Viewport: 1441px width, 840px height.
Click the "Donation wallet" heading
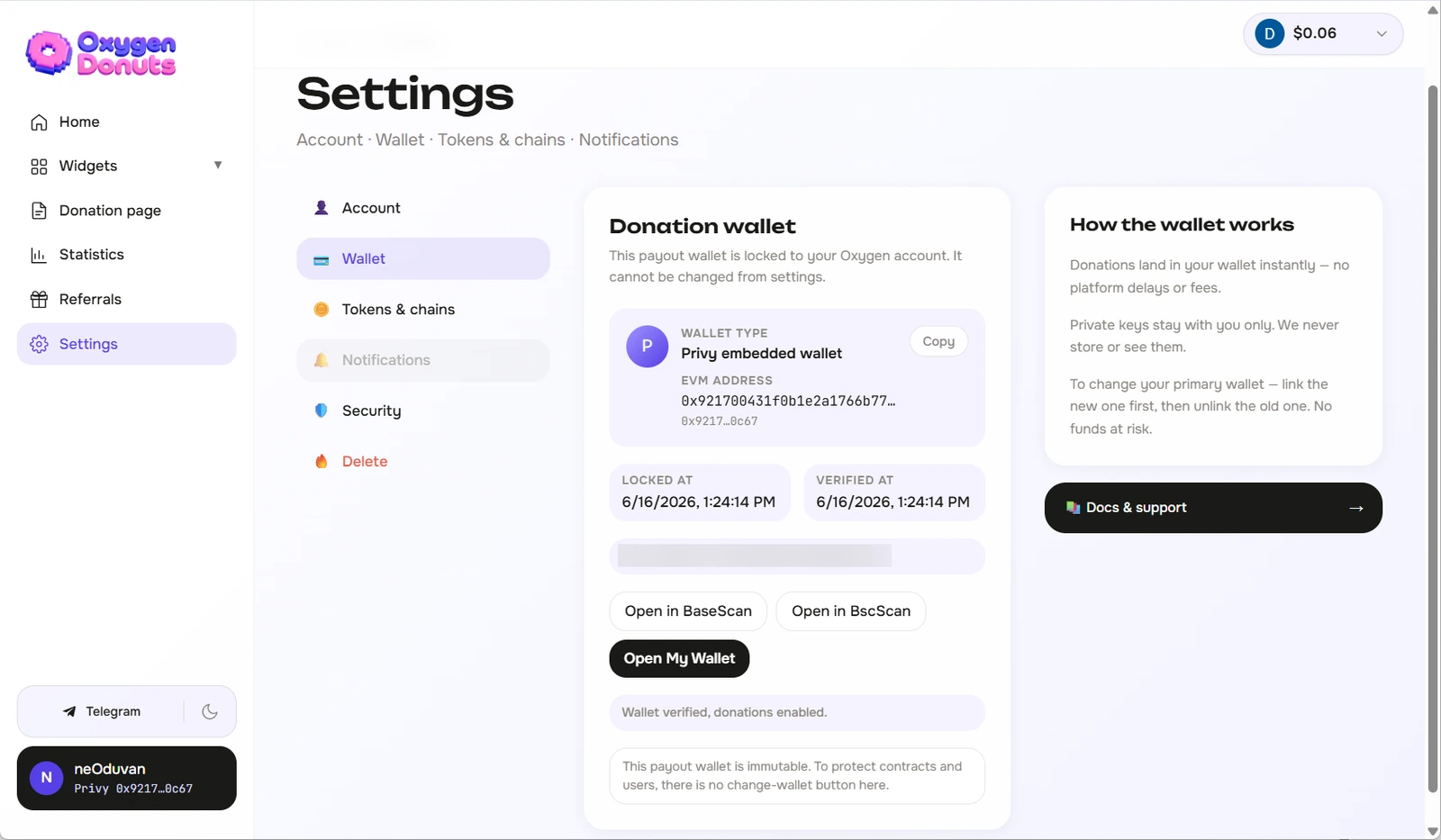coord(702,227)
